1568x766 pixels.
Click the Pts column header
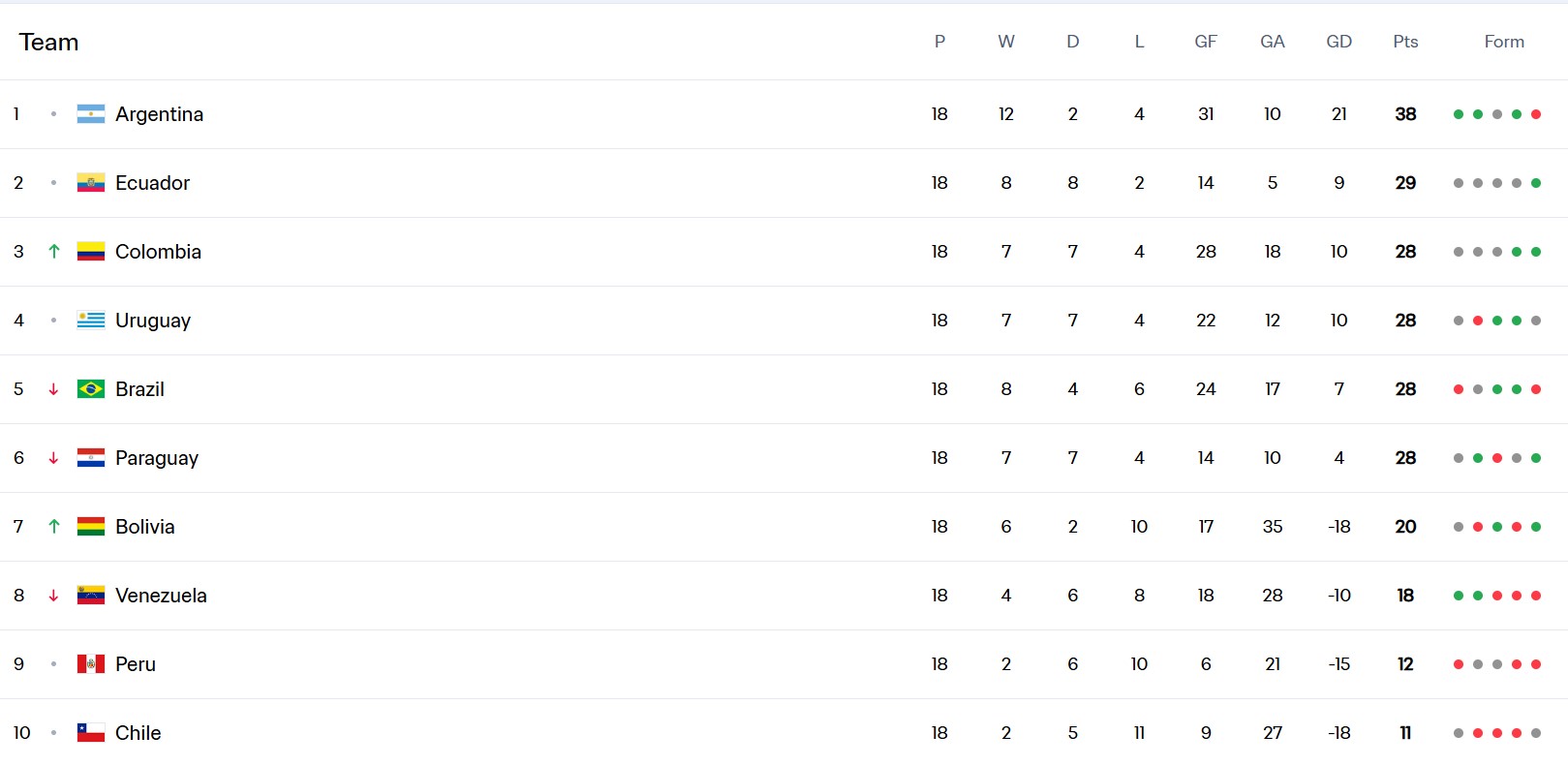coord(1405,42)
